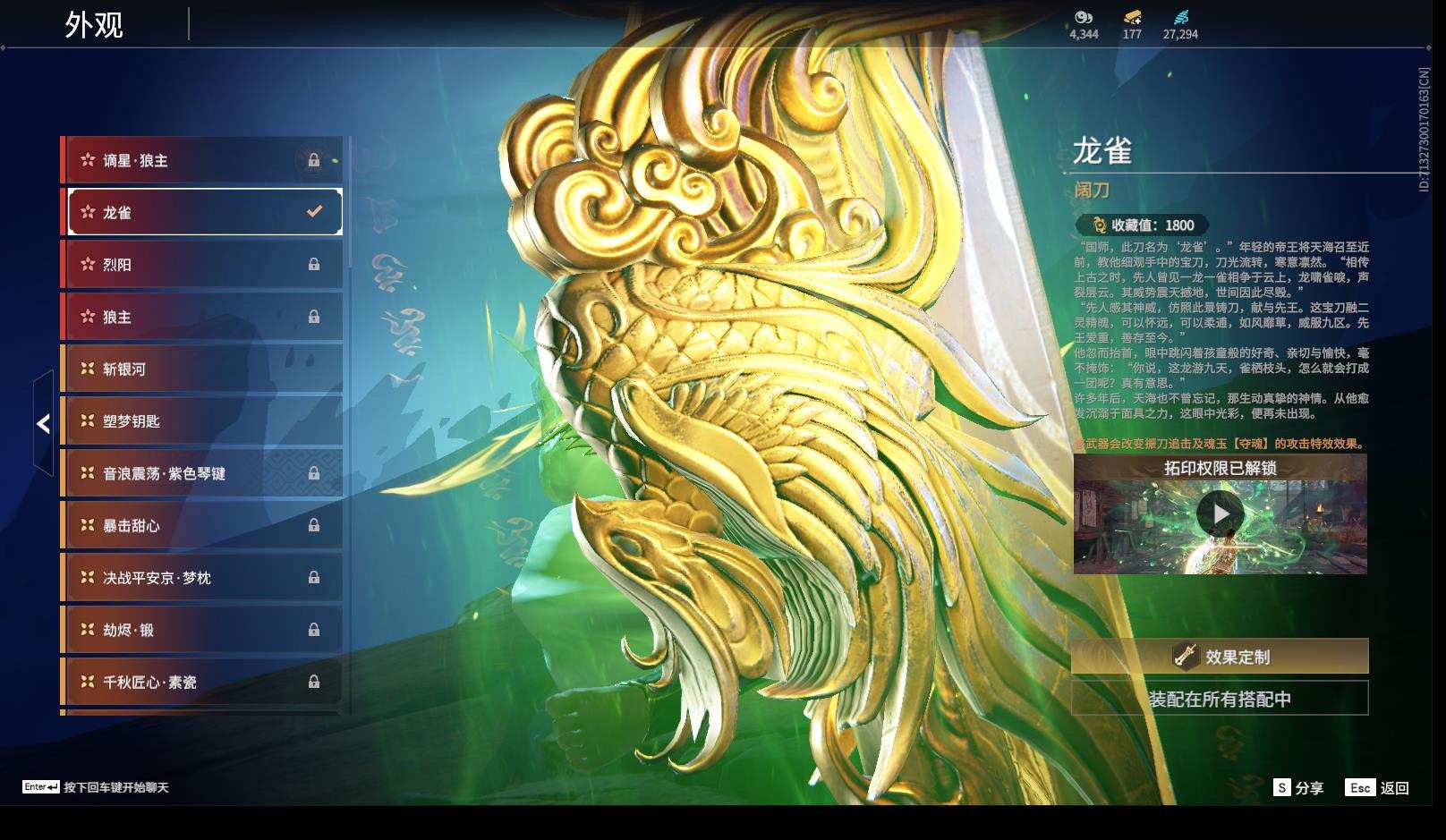Select the 决战平安京·梦枕 skin entry
This screenshot has width=1446, height=840.
pyautogui.click(x=201, y=578)
